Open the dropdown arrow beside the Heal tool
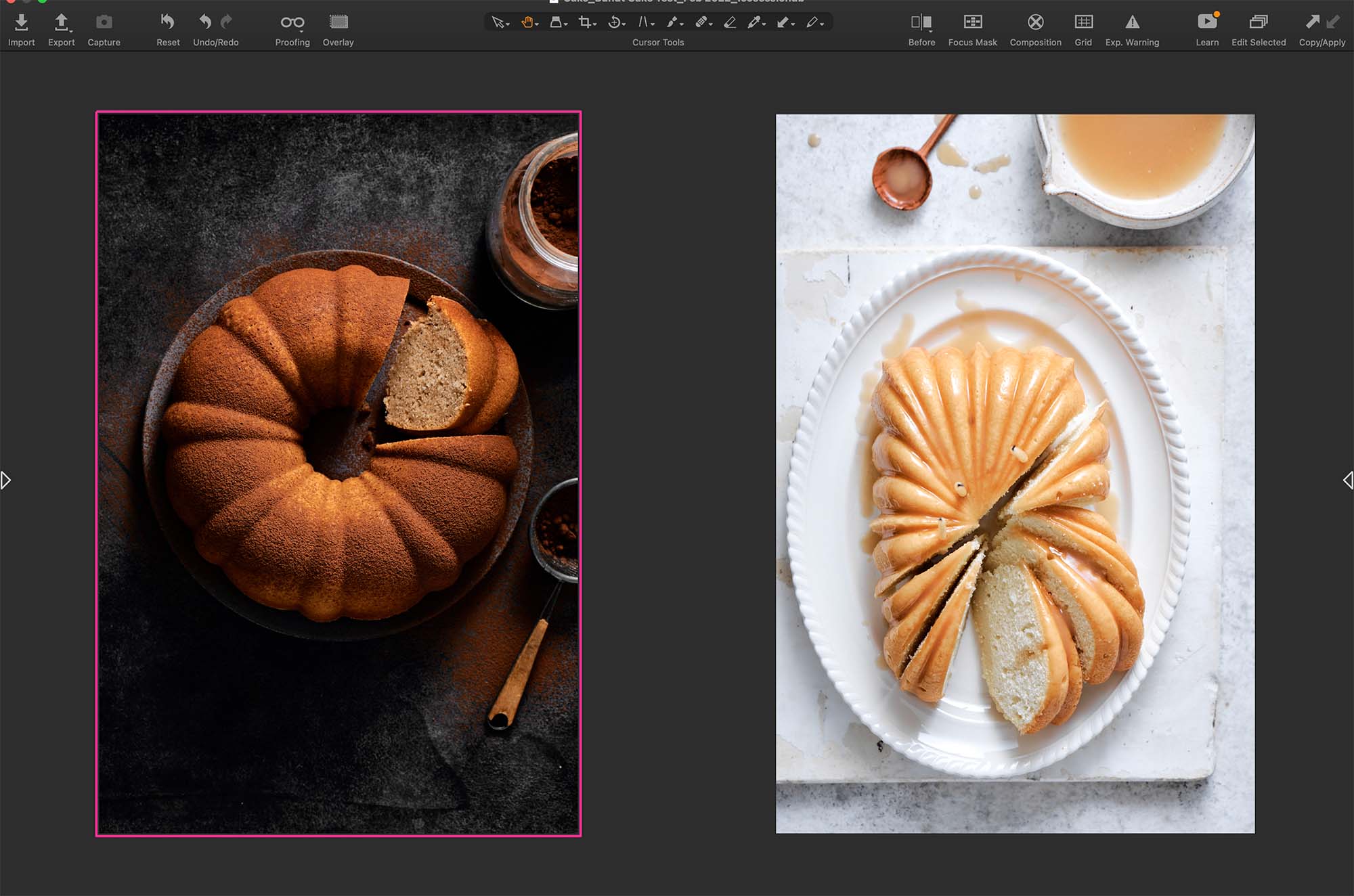Image resolution: width=1354 pixels, height=896 pixels. pos(711,25)
